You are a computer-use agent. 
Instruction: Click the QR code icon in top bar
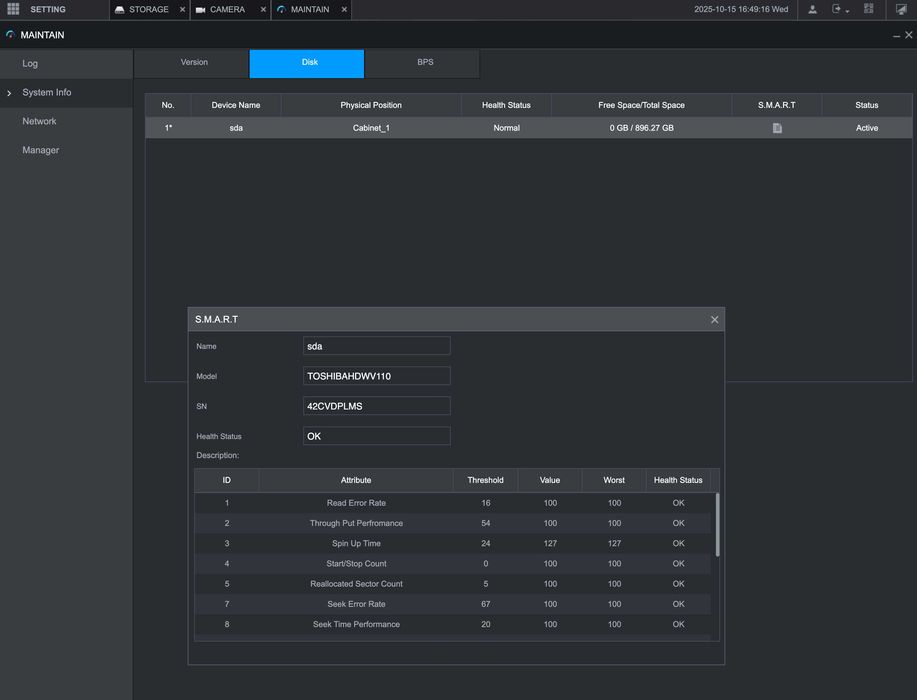(x=868, y=9)
